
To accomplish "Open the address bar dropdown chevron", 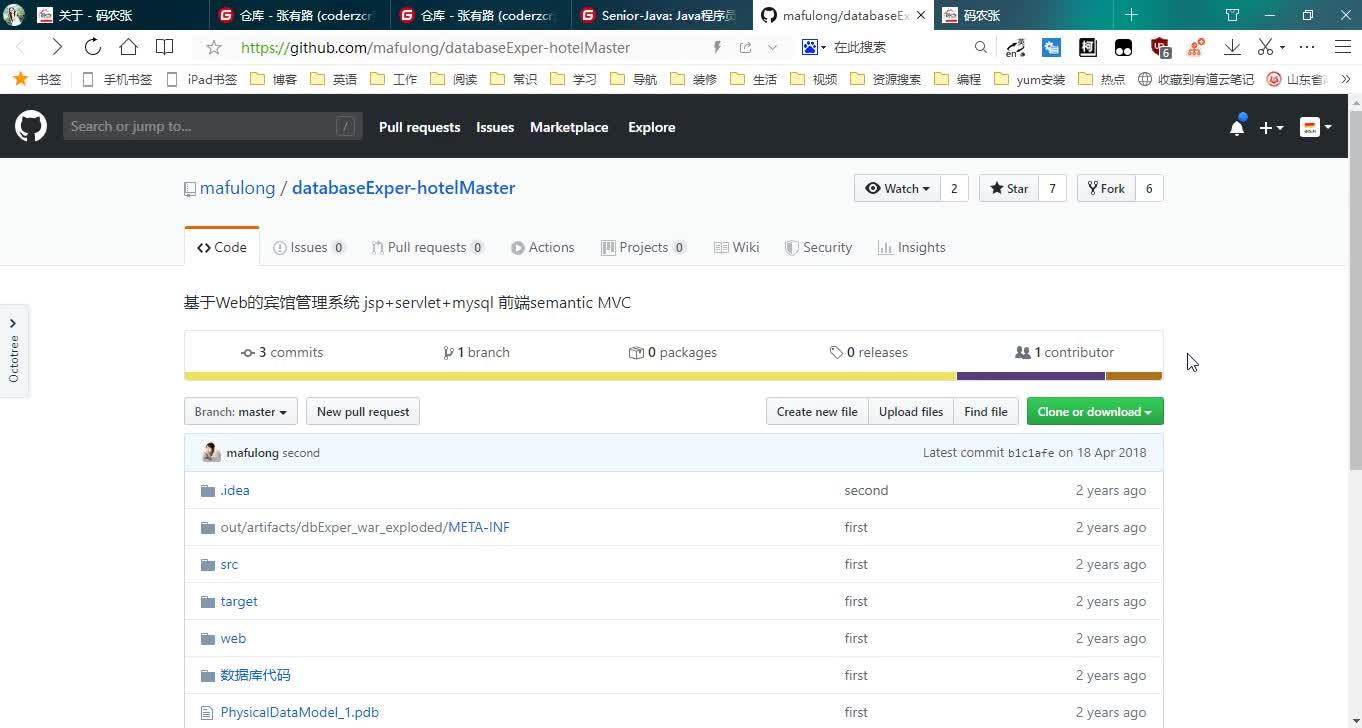I will [x=772, y=47].
